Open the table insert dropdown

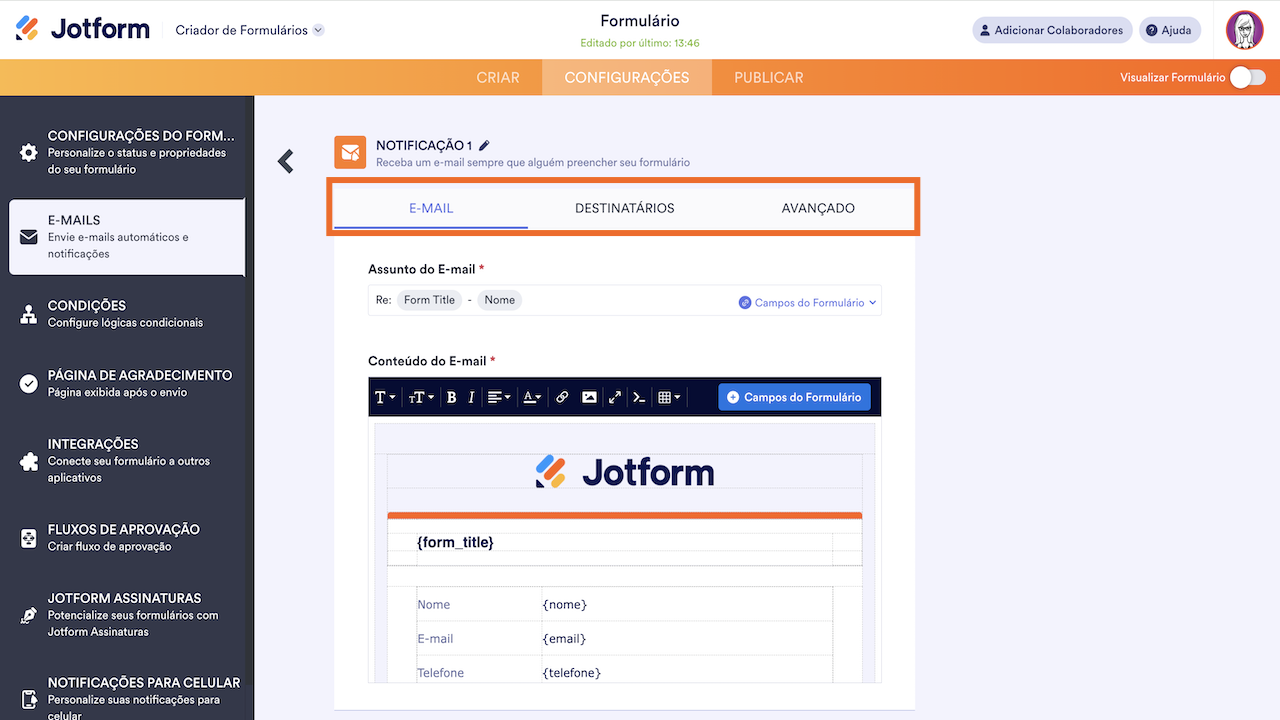pos(669,397)
